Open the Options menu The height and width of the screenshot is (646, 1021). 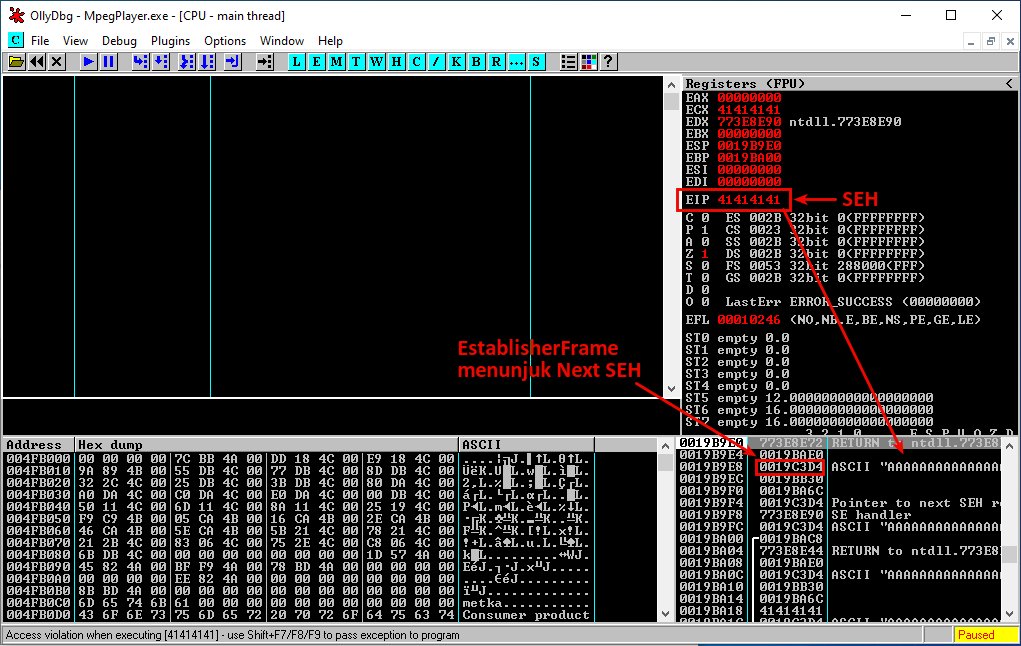coord(225,40)
